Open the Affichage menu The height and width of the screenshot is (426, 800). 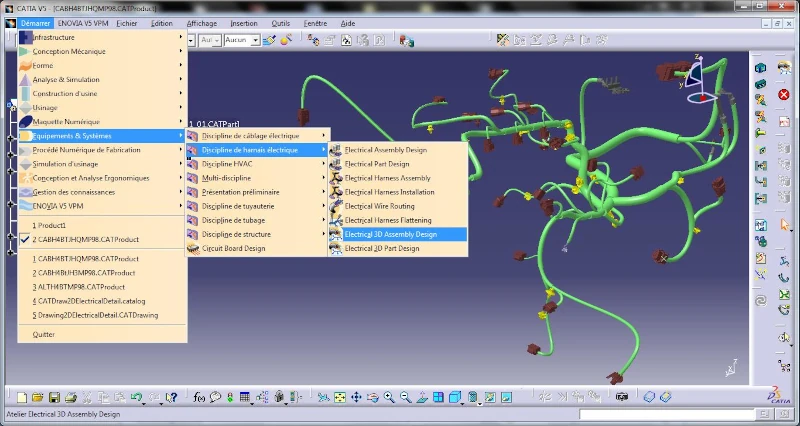tap(201, 22)
